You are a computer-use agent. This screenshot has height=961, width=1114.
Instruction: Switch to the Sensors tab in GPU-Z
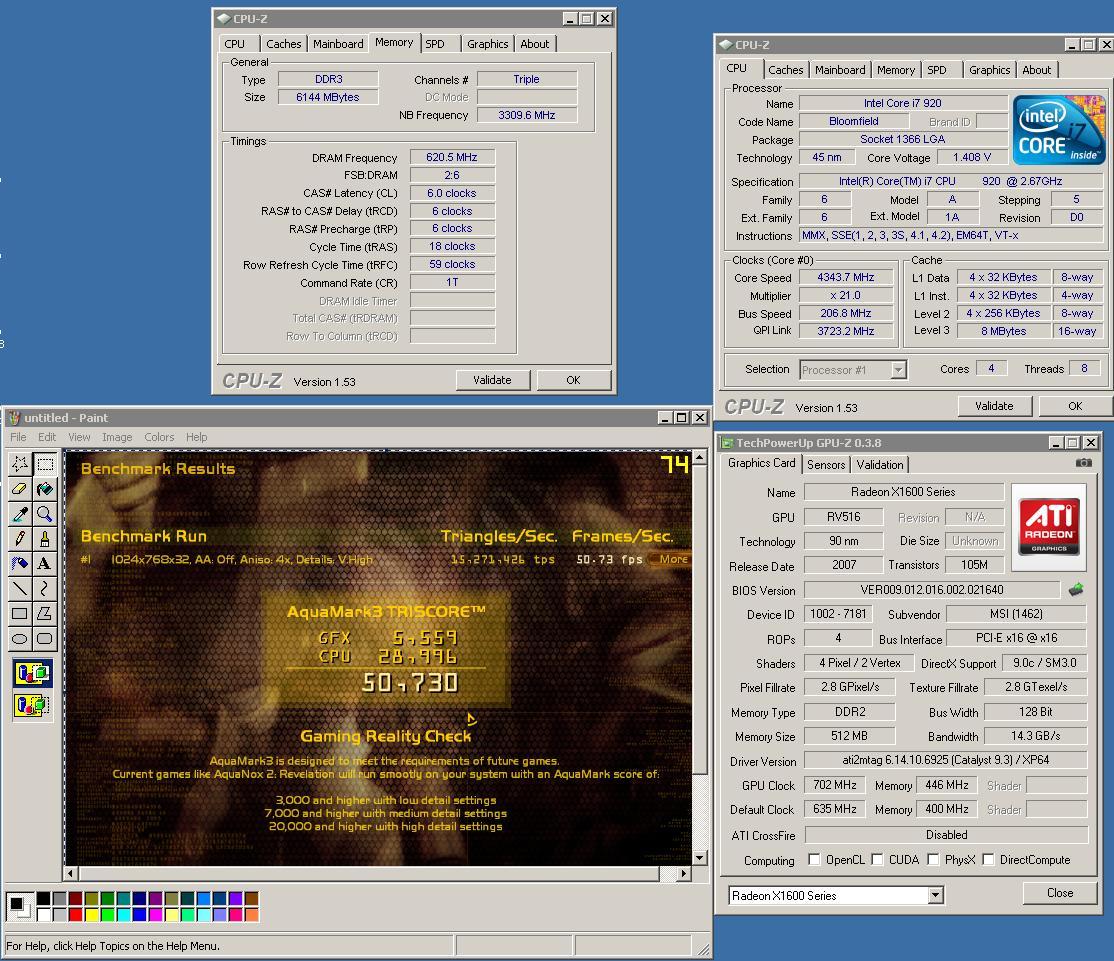pyautogui.click(x=826, y=465)
